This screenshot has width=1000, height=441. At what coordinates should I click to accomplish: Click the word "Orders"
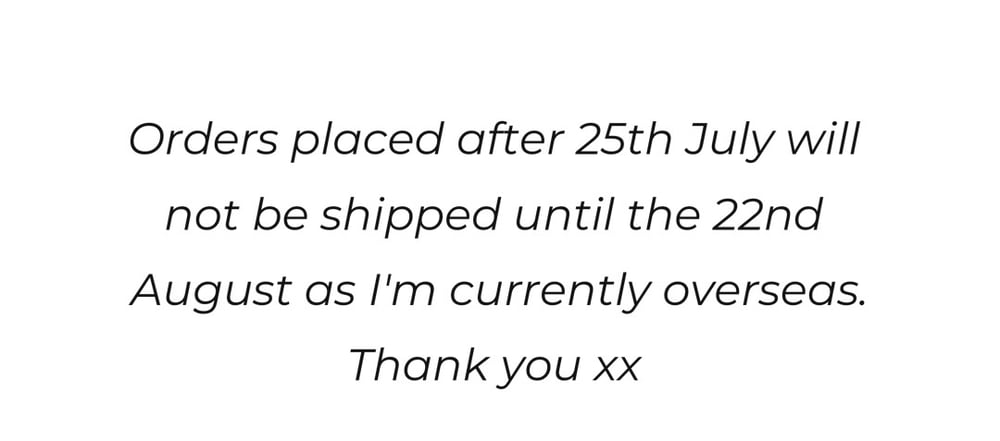(203, 140)
